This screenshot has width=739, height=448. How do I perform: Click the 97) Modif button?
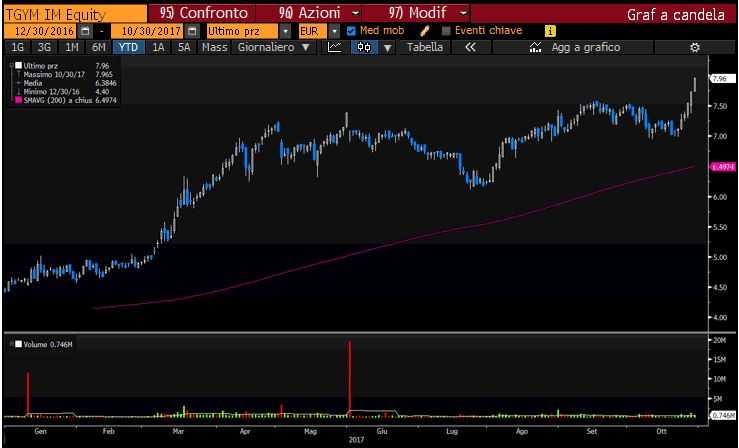tap(417, 13)
